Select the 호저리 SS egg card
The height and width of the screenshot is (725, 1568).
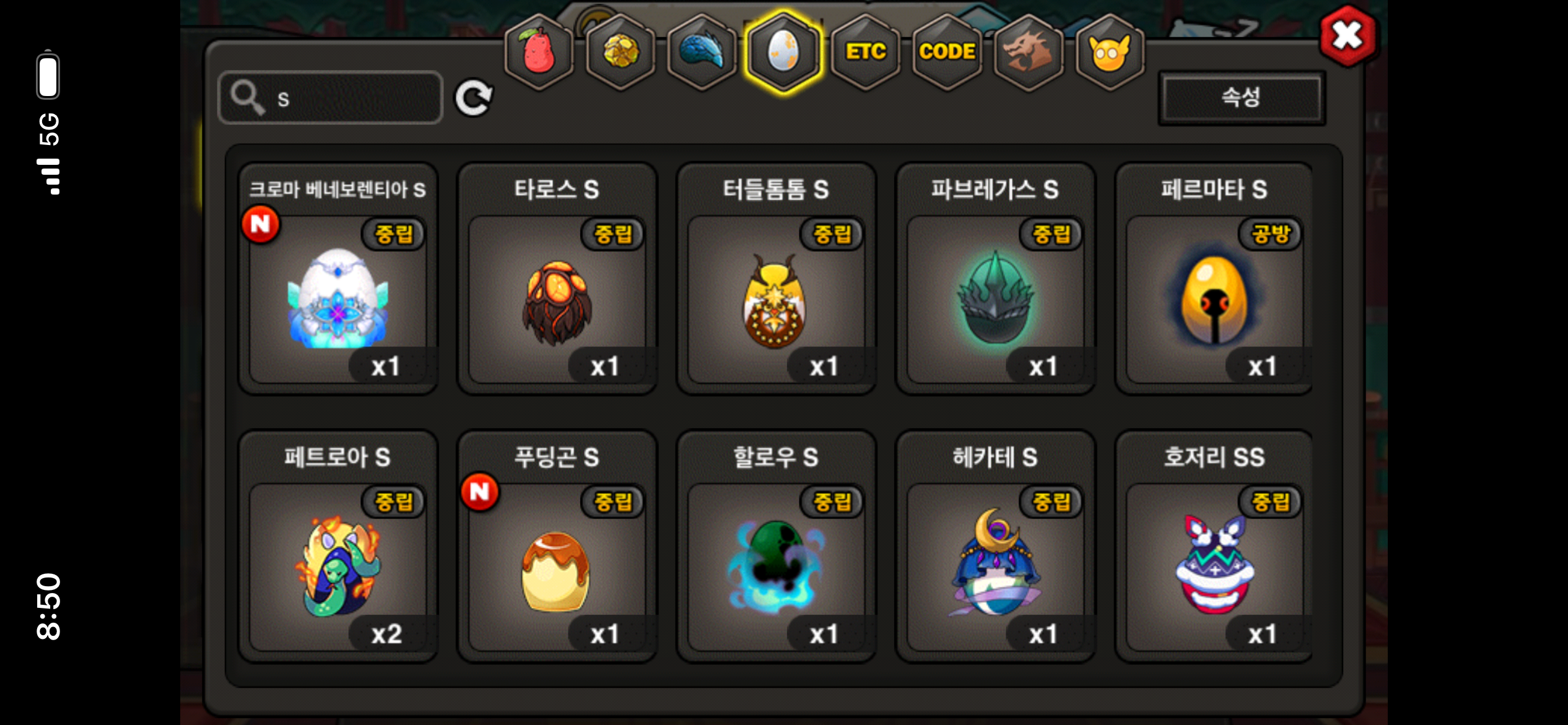pyautogui.click(x=1214, y=547)
